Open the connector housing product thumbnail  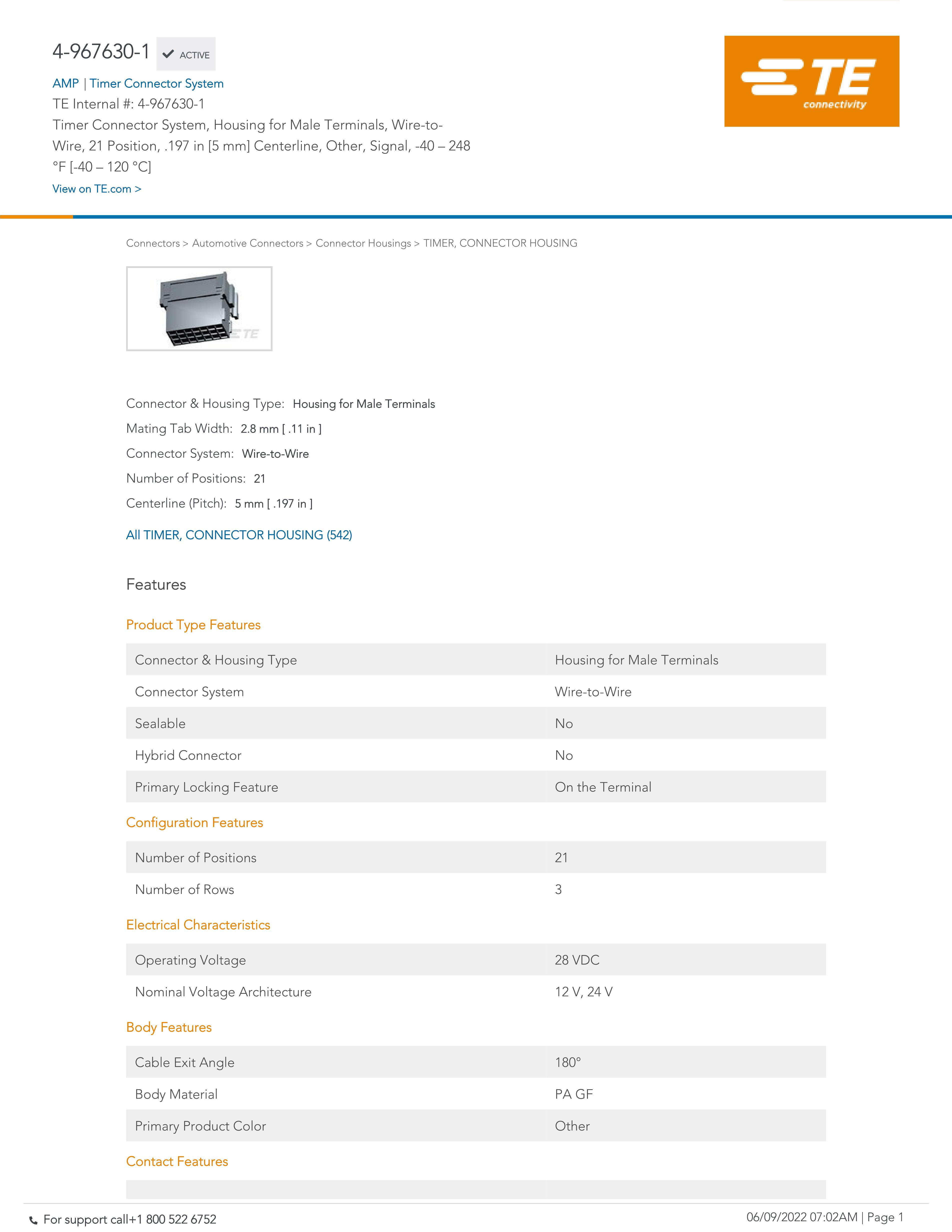click(199, 308)
